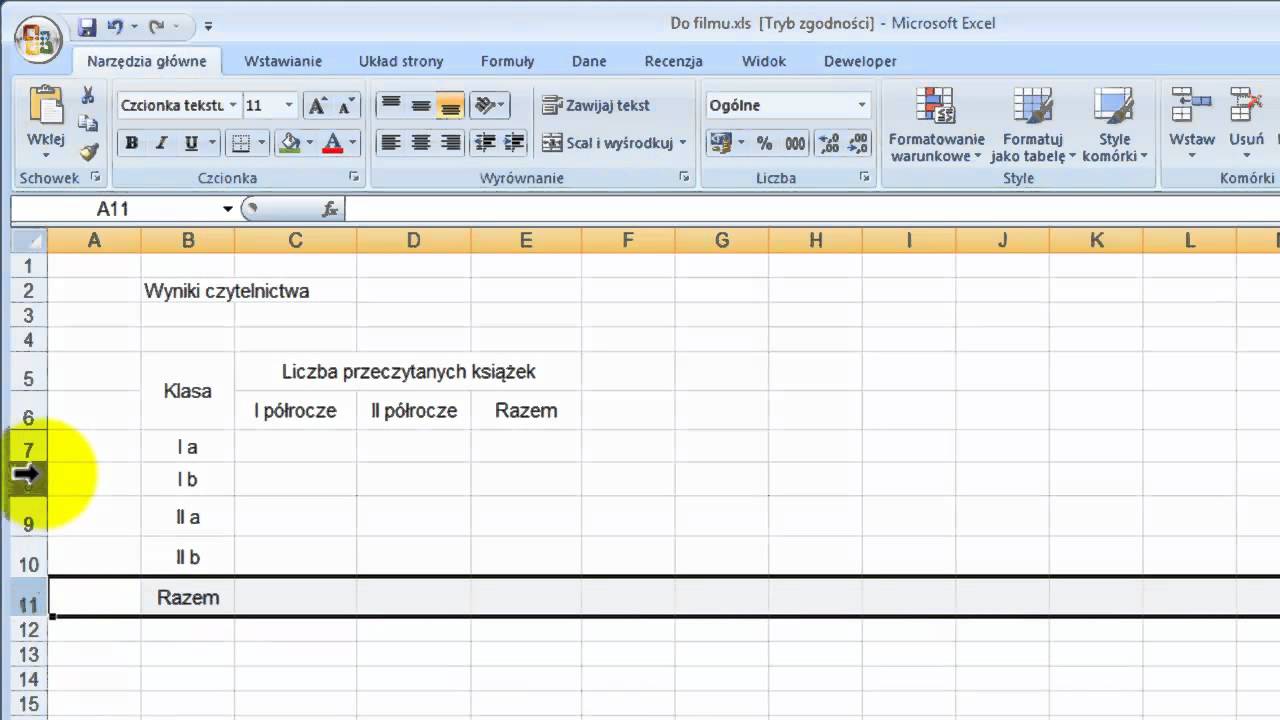
Task: Increase the font size
Action: (318, 106)
